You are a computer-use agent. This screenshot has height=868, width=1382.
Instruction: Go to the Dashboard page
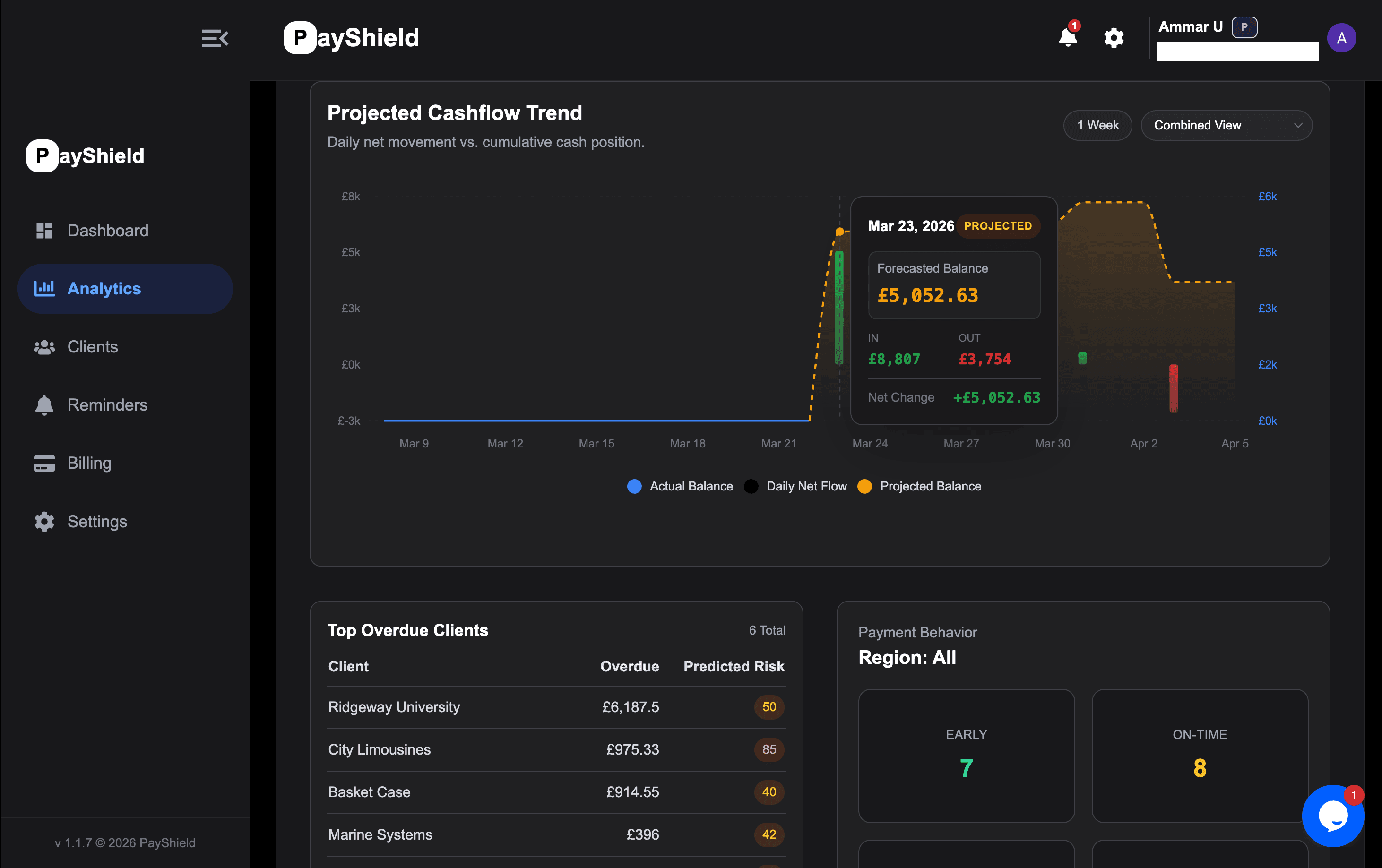[x=125, y=231]
